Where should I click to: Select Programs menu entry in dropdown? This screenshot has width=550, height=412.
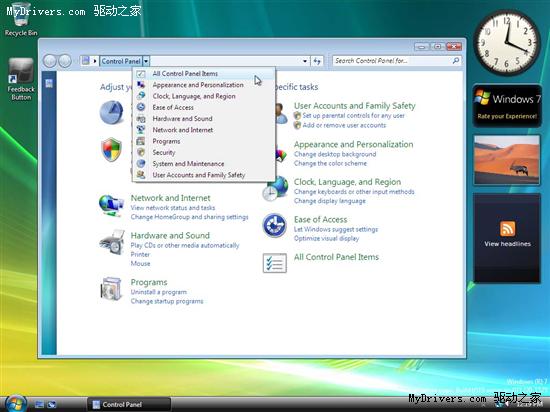point(203,141)
